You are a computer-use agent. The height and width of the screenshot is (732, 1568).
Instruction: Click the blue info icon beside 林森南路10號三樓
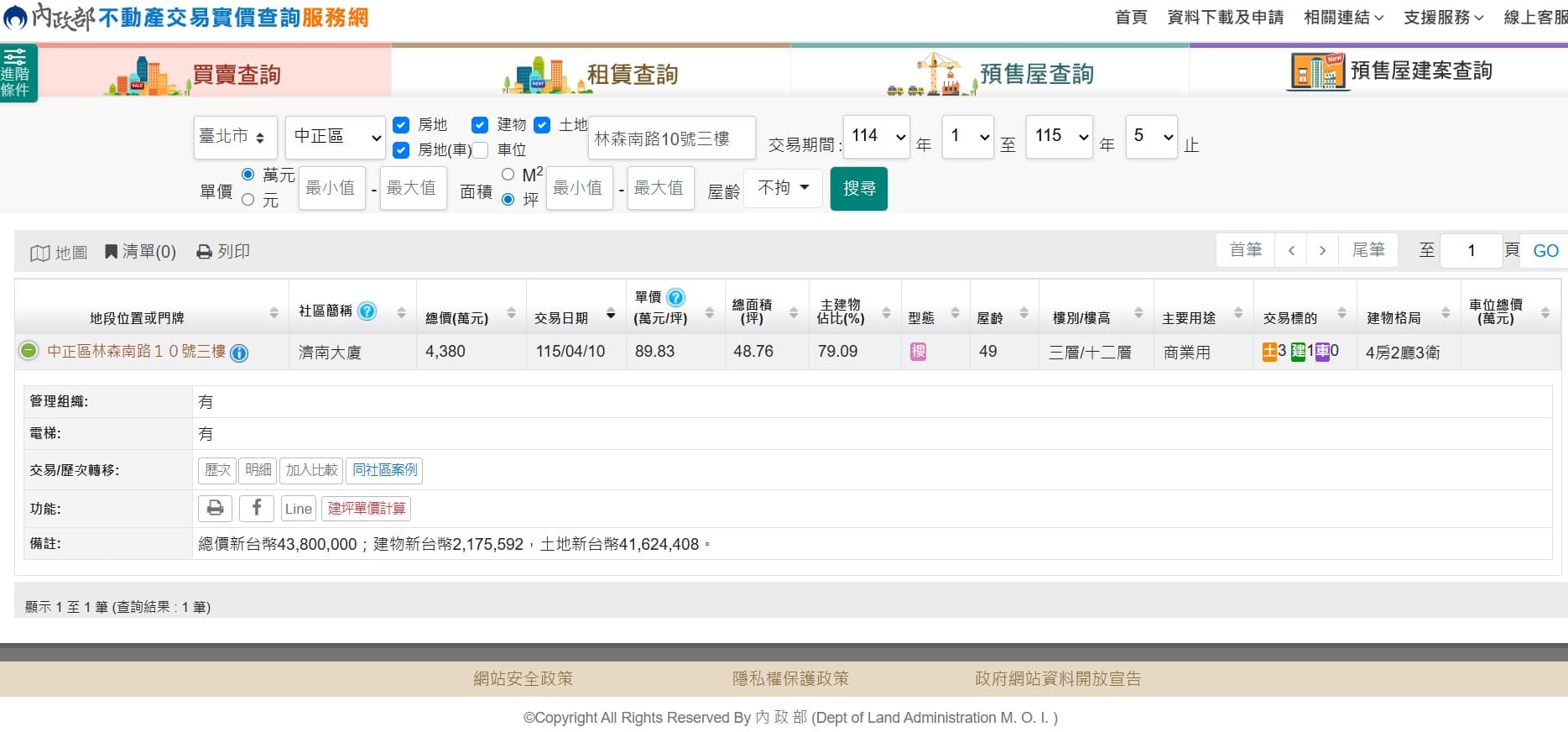pos(239,353)
